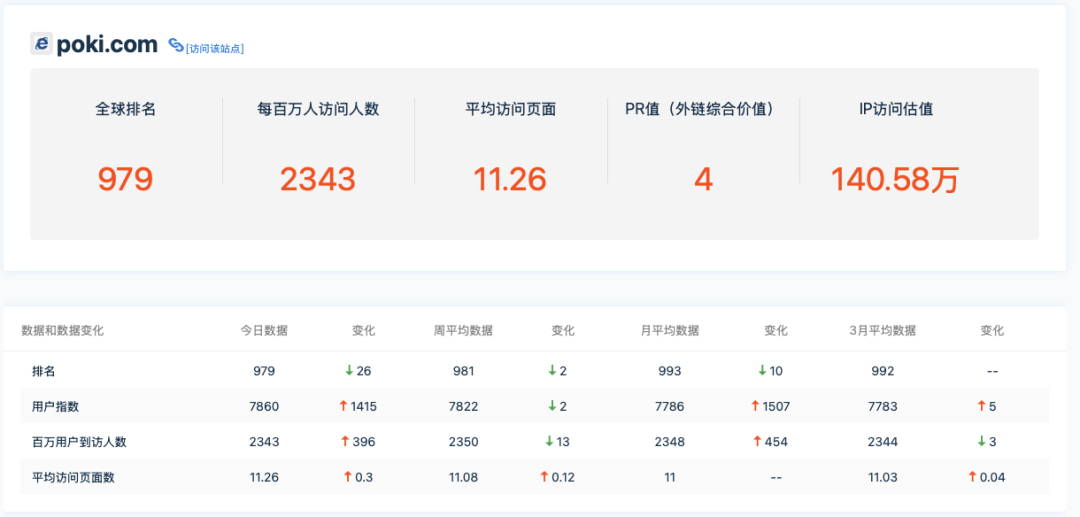Click the red up-arrow 0.12 change value
Viewport: 1080px width, 517px height.
(x=559, y=477)
